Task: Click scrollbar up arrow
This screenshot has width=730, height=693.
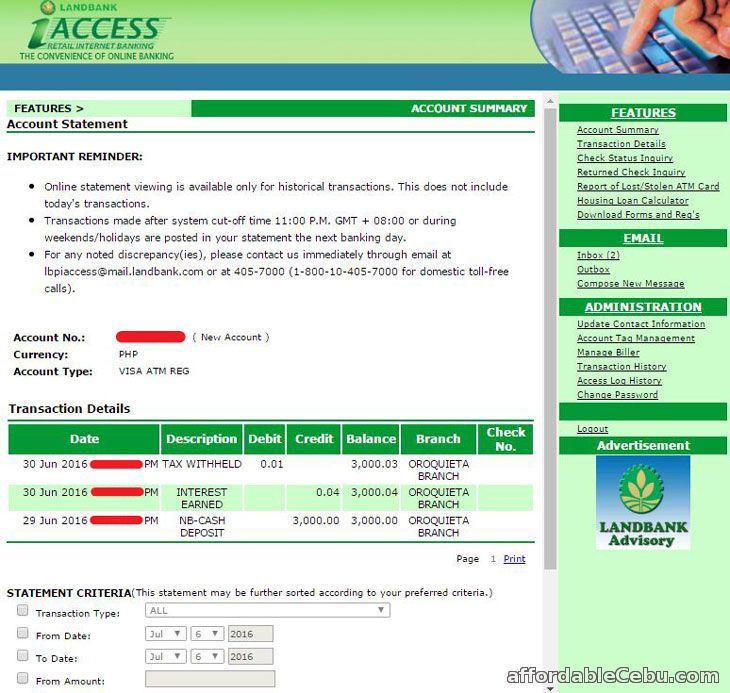Action: point(550,101)
